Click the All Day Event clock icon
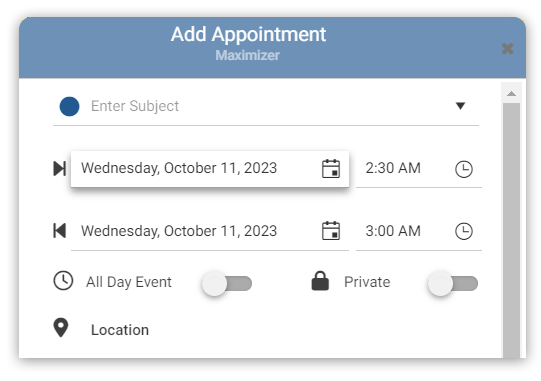The height and width of the screenshot is (381, 541). (63, 281)
